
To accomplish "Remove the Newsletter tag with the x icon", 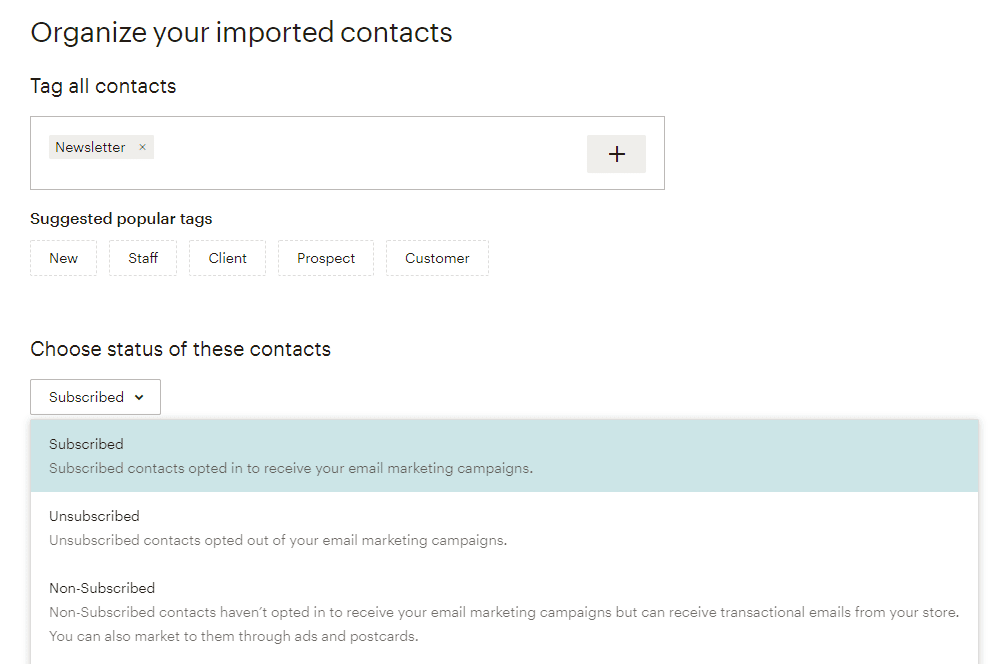I will (141, 147).
